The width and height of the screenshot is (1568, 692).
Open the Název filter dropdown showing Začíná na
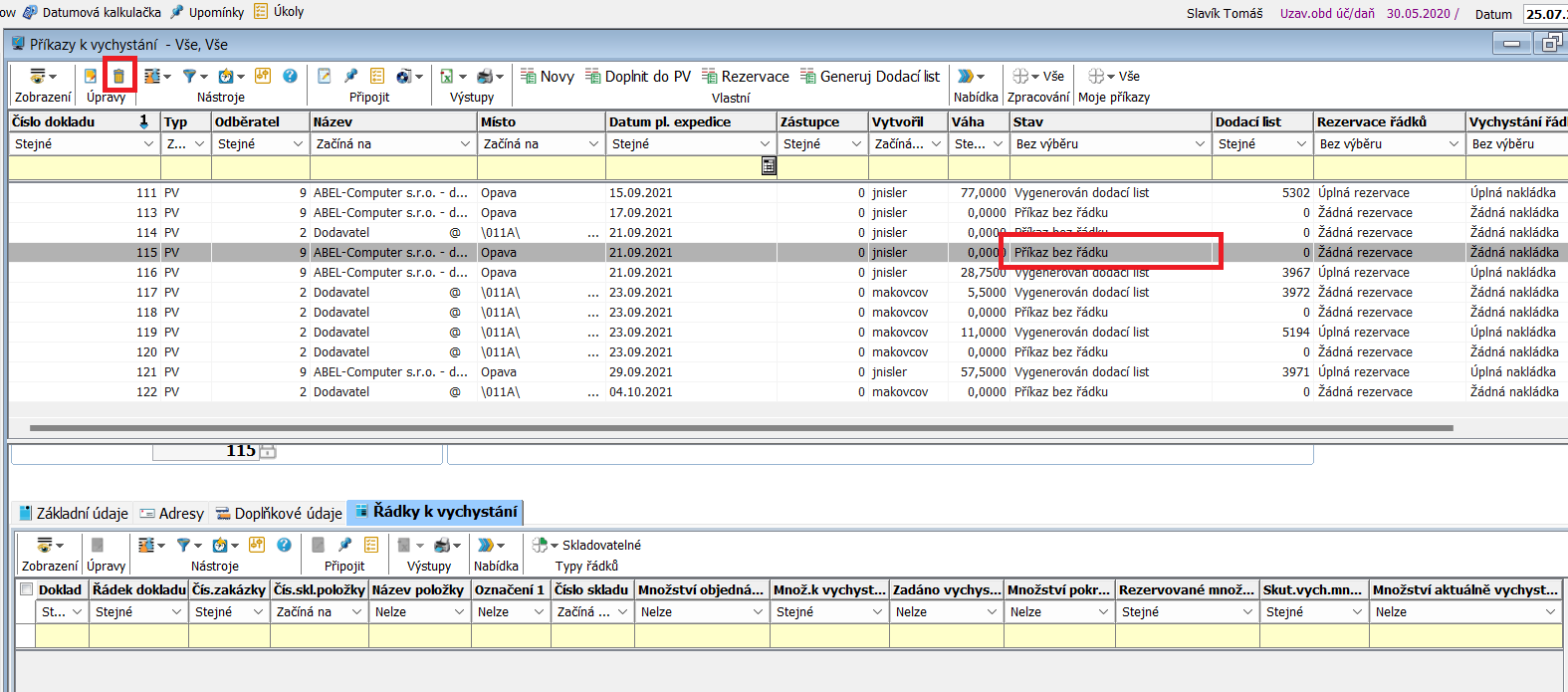pyautogui.click(x=465, y=144)
